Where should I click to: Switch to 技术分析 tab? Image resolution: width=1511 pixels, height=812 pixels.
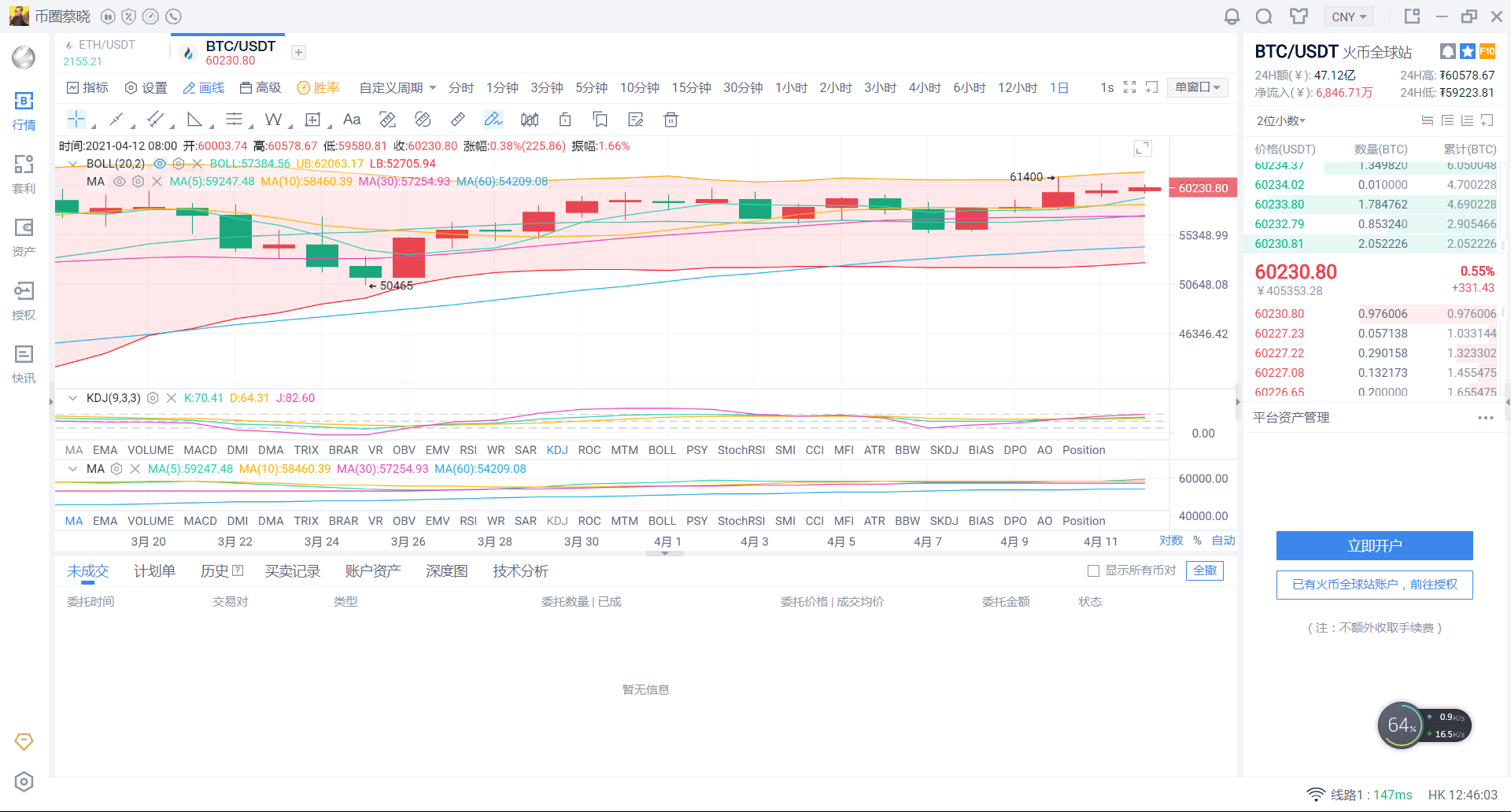point(521,571)
